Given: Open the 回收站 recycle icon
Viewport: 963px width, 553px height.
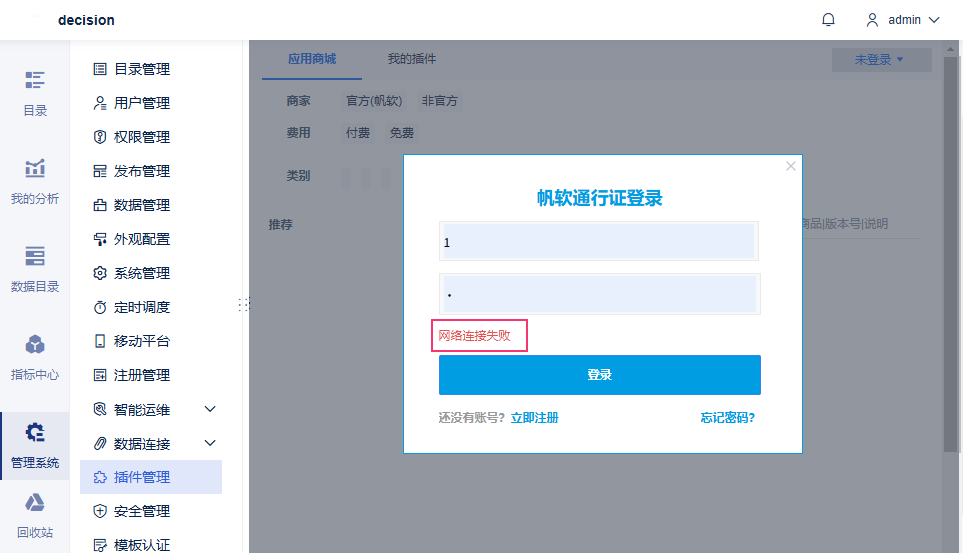Looking at the screenshot, I should [35, 503].
